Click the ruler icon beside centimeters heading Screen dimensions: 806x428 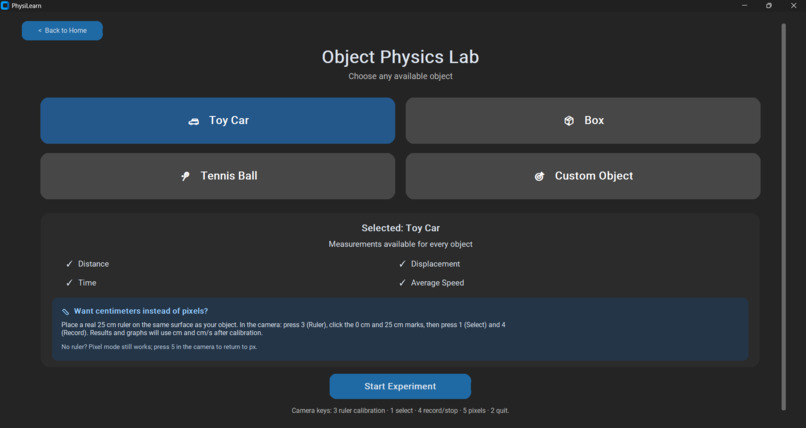point(65,311)
